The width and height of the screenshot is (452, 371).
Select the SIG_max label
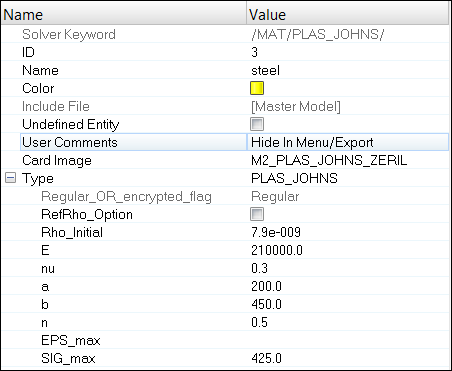tap(68, 358)
